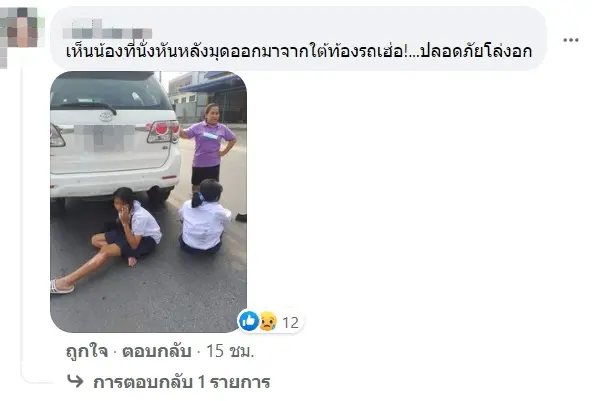Screen dimensions: 600x401
Task: Open the commenter's blurred name link
Action: (x=108, y=29)
